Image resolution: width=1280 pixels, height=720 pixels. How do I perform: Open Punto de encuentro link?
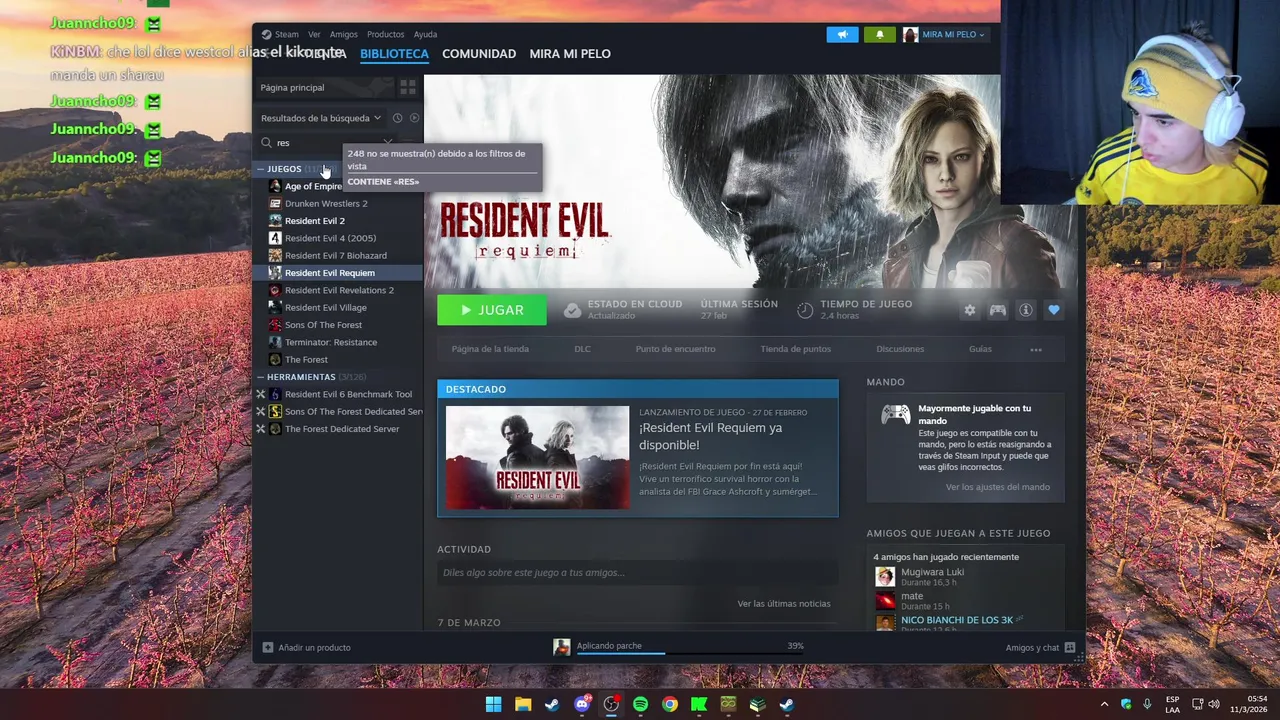click(675, 349)
